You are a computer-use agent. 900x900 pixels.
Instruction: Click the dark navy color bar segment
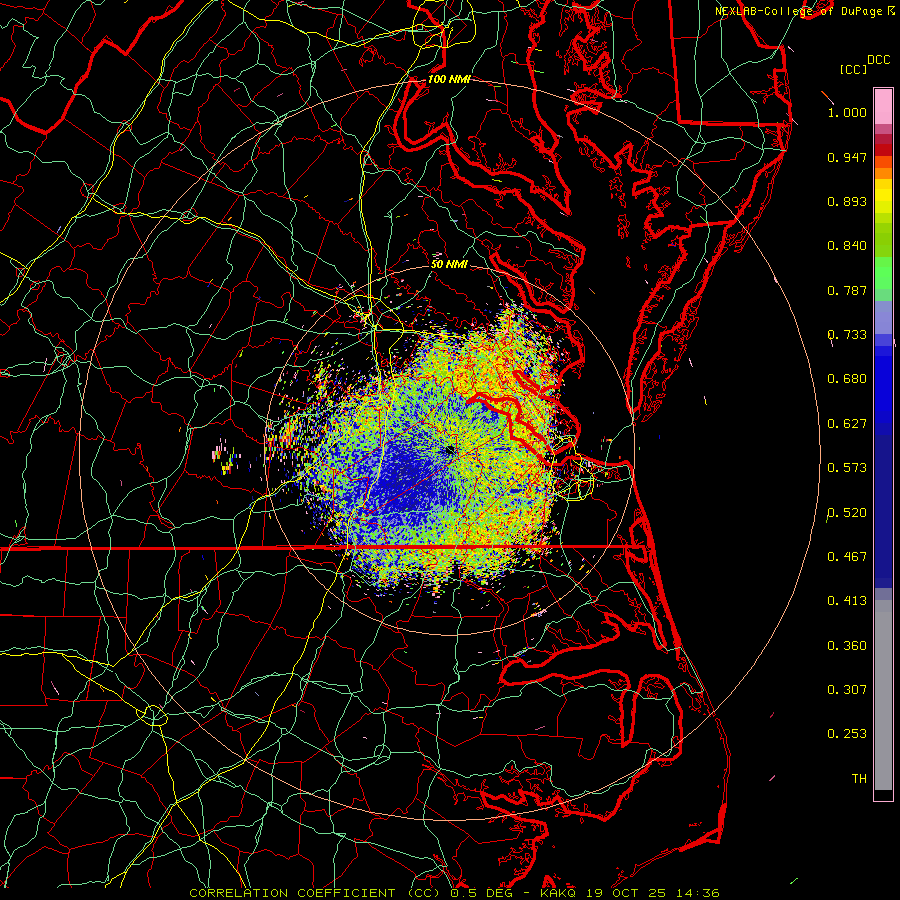tap(883, 511)
